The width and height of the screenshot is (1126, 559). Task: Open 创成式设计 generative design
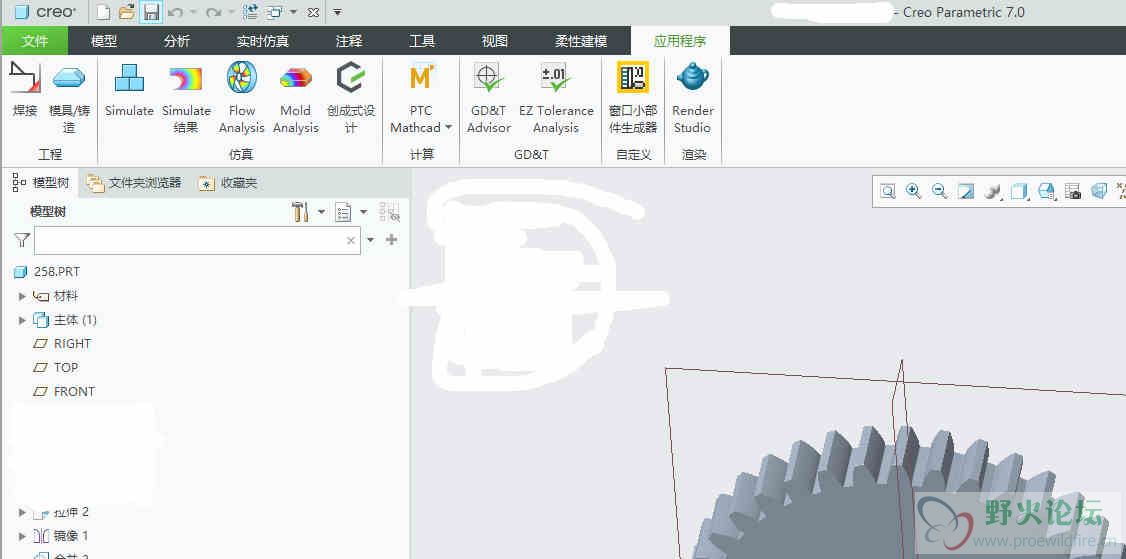tap(351, 98)
